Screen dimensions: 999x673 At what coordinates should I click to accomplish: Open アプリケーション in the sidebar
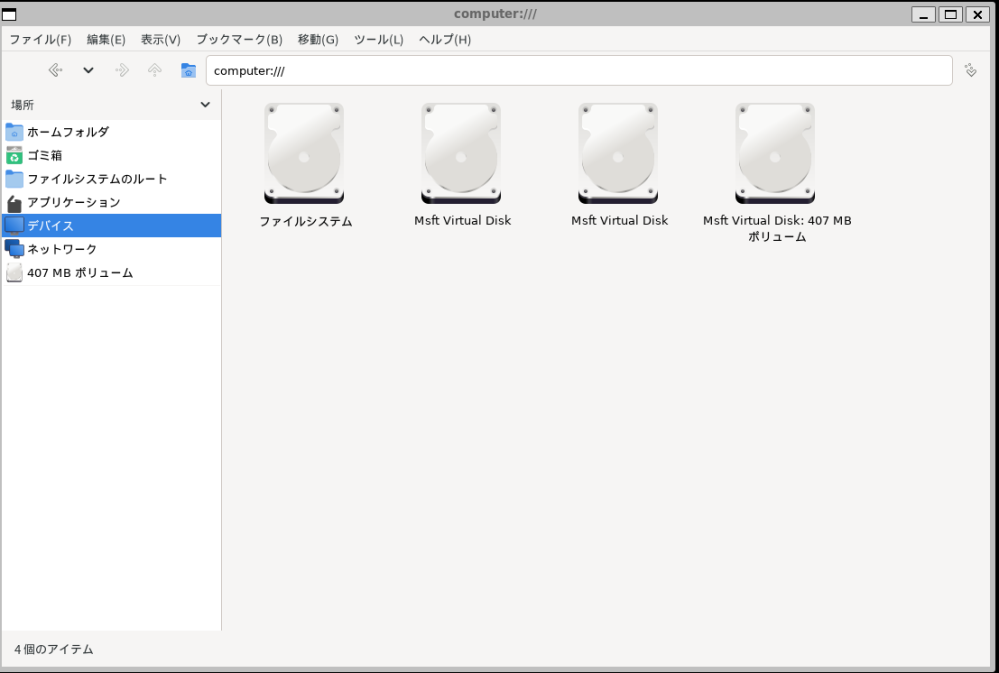click(73, 202)
